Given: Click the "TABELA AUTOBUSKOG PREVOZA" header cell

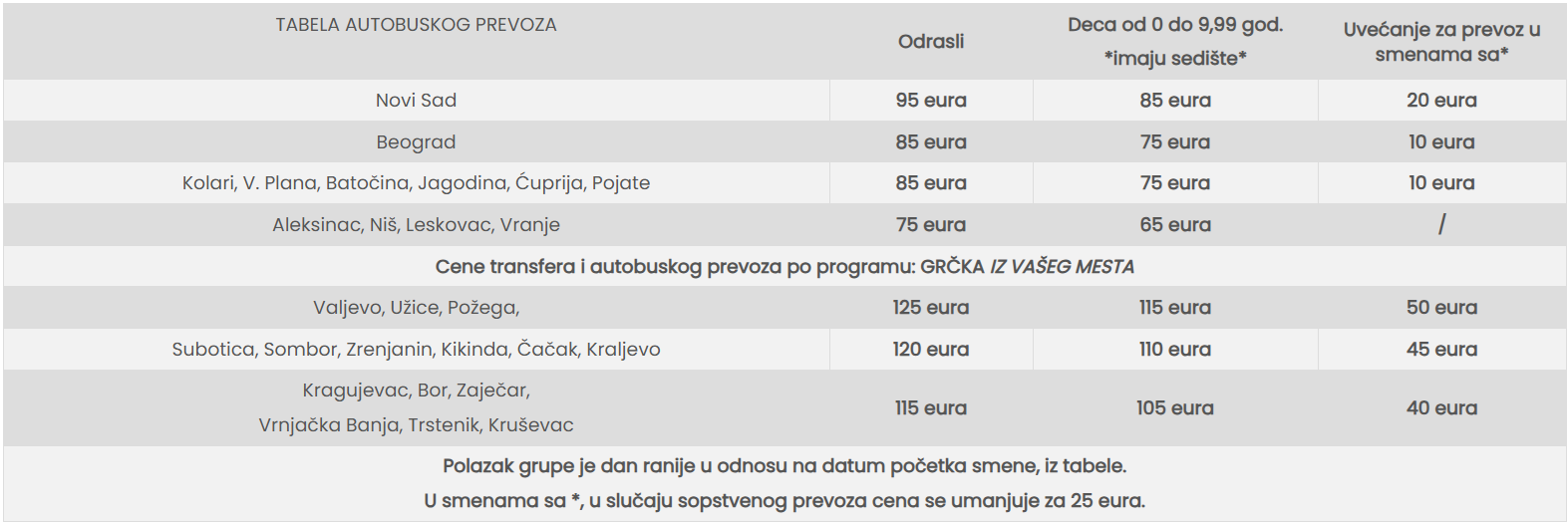Looking at the screenshot, I should click(x=416, y=25).
